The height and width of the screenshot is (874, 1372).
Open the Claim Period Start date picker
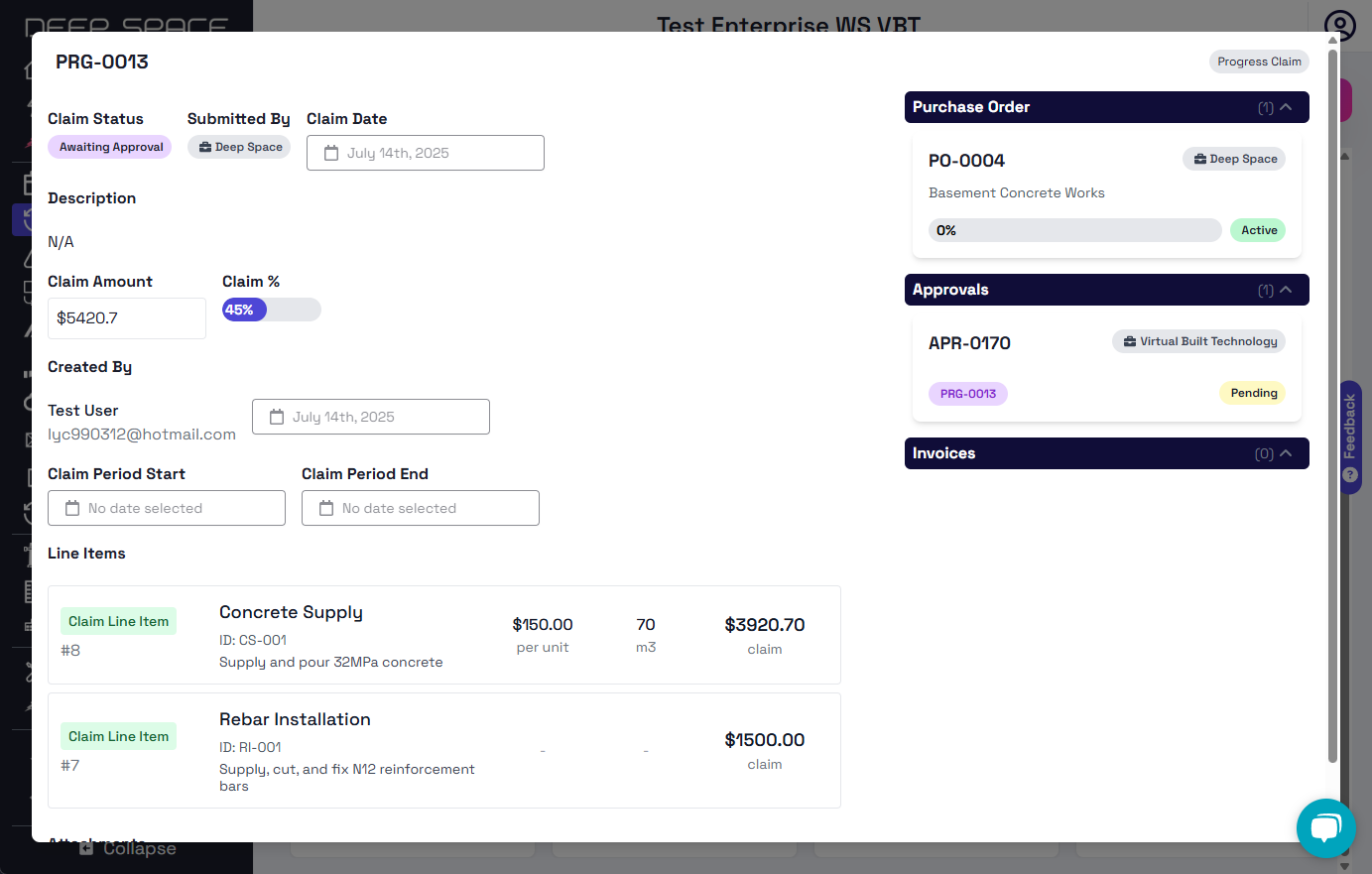click(x=167, y=508)
